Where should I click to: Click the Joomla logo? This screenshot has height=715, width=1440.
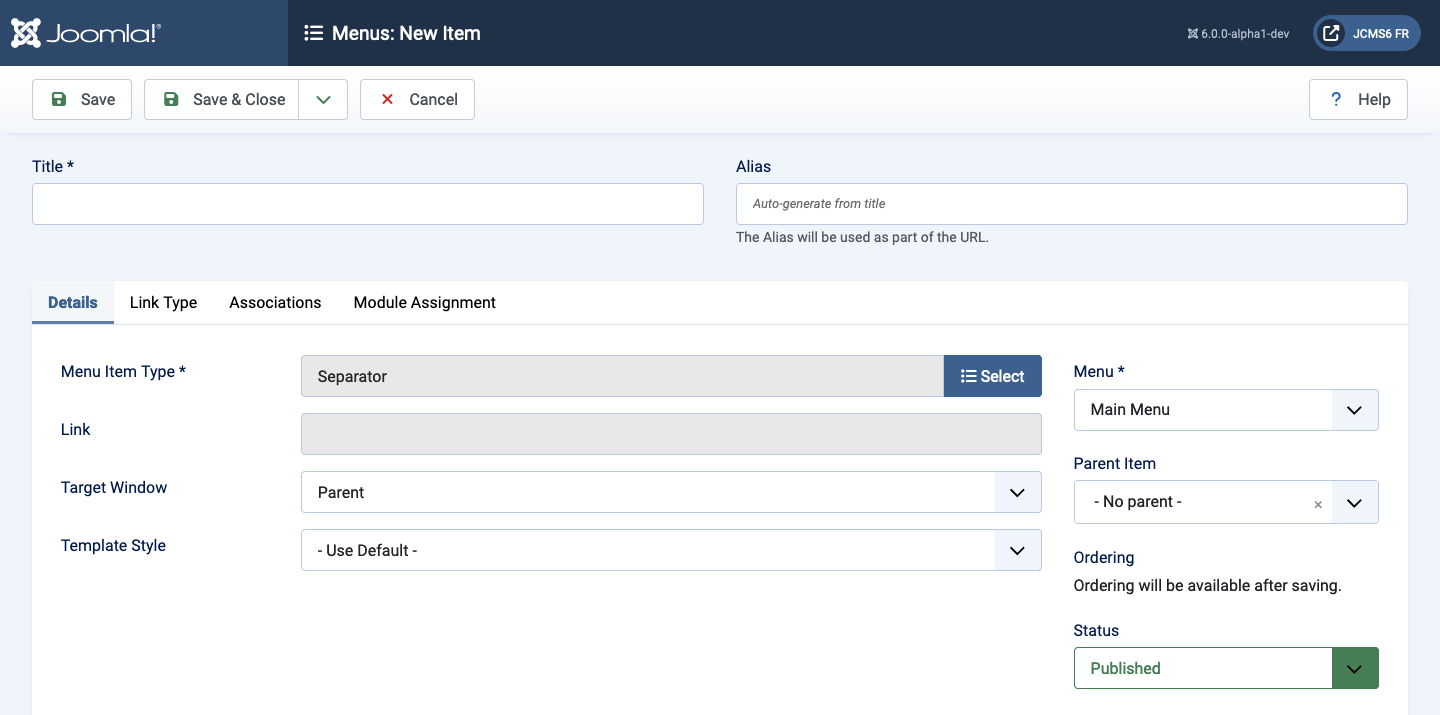pyautogui.click(x=85, y=33)
